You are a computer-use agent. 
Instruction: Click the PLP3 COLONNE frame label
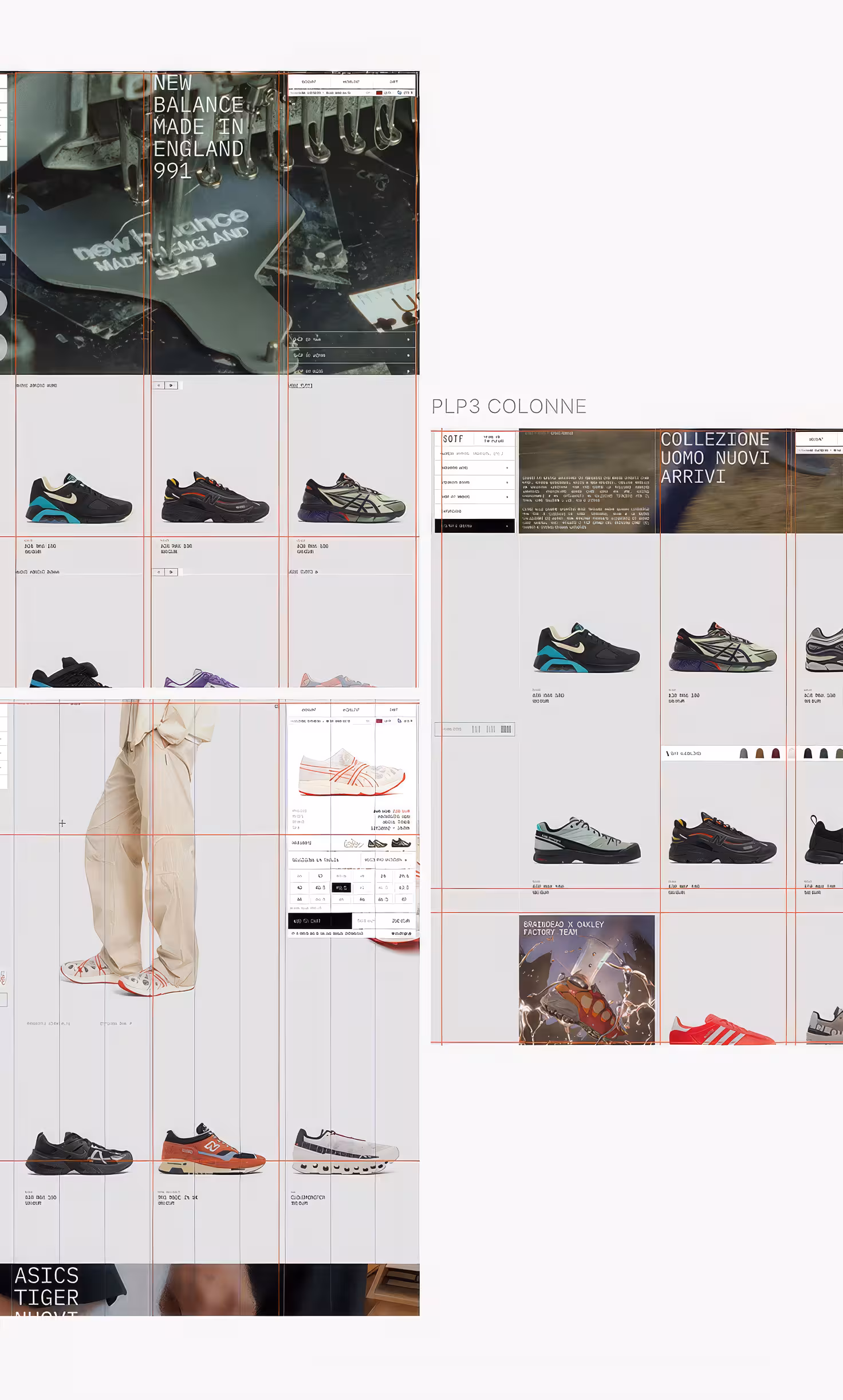click(509, 406)
